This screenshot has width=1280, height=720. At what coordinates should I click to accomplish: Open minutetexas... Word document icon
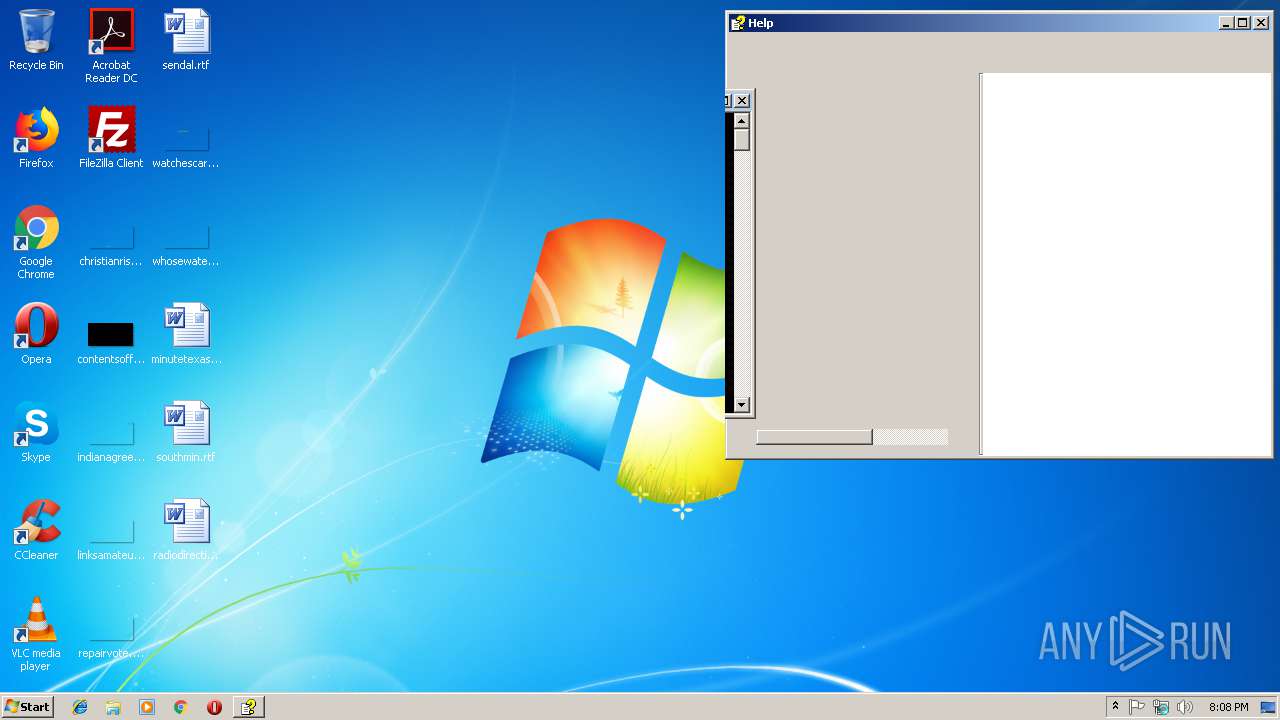186,334
